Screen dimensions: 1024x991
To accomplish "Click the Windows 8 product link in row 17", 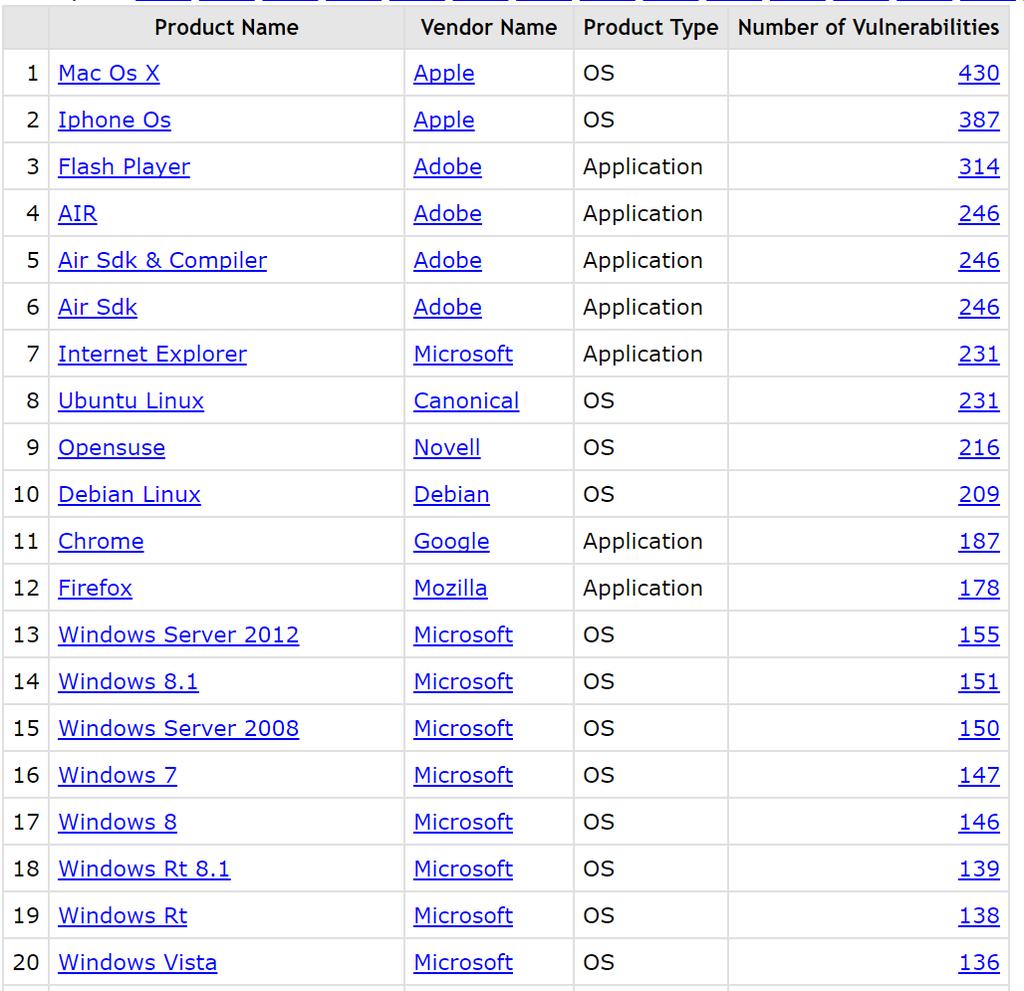I will [118, 822].
